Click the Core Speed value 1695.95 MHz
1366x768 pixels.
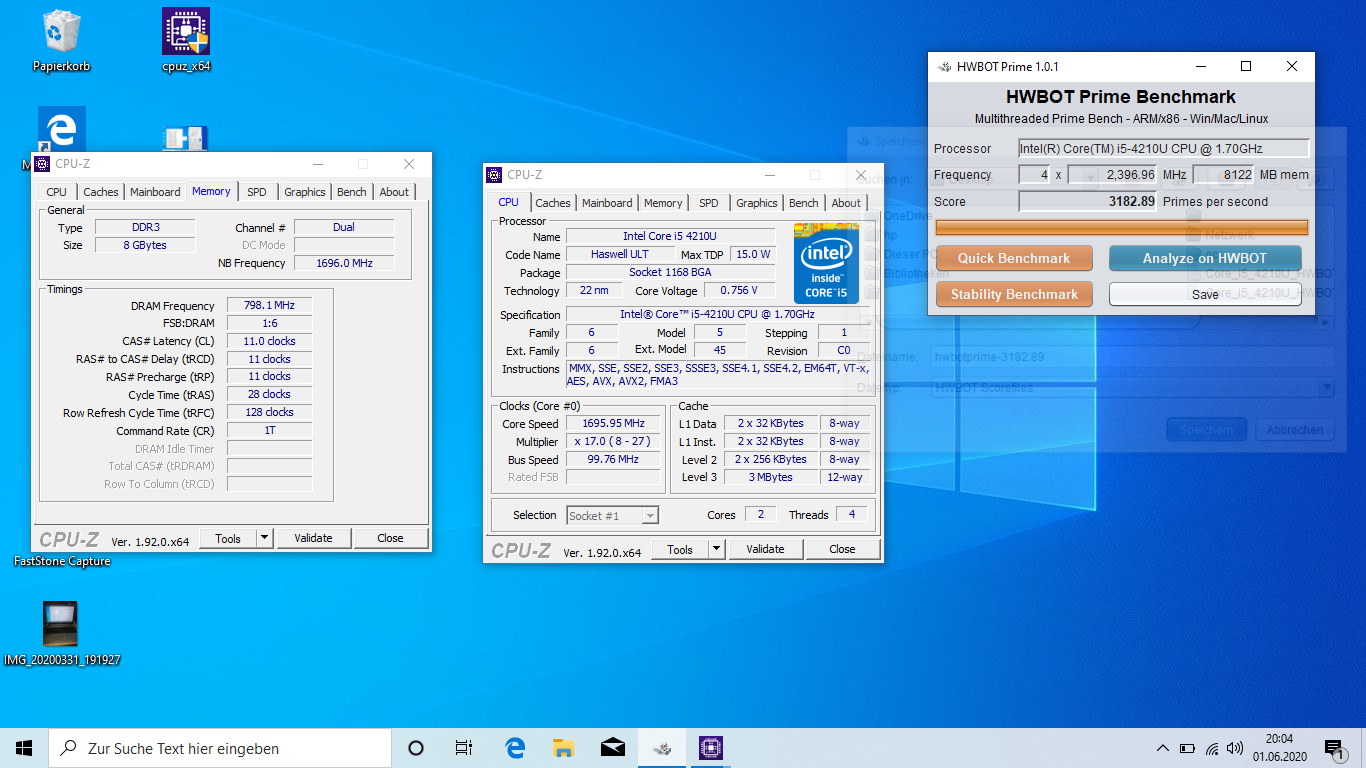(x=613, y=423)
